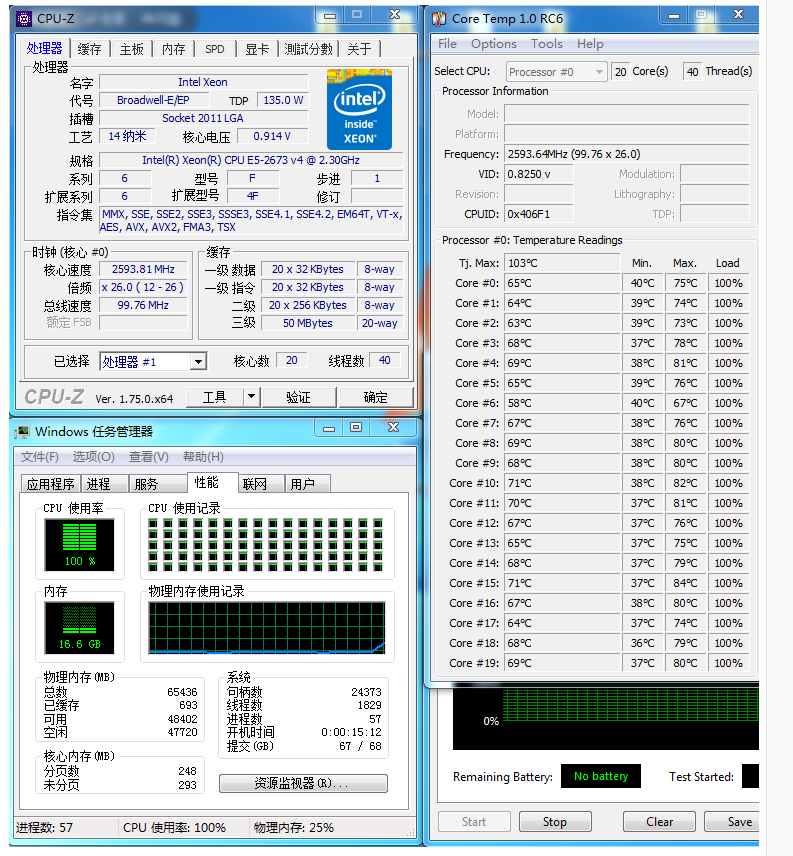Switch to the 进程 tab in Task Manager

[104, 484]
